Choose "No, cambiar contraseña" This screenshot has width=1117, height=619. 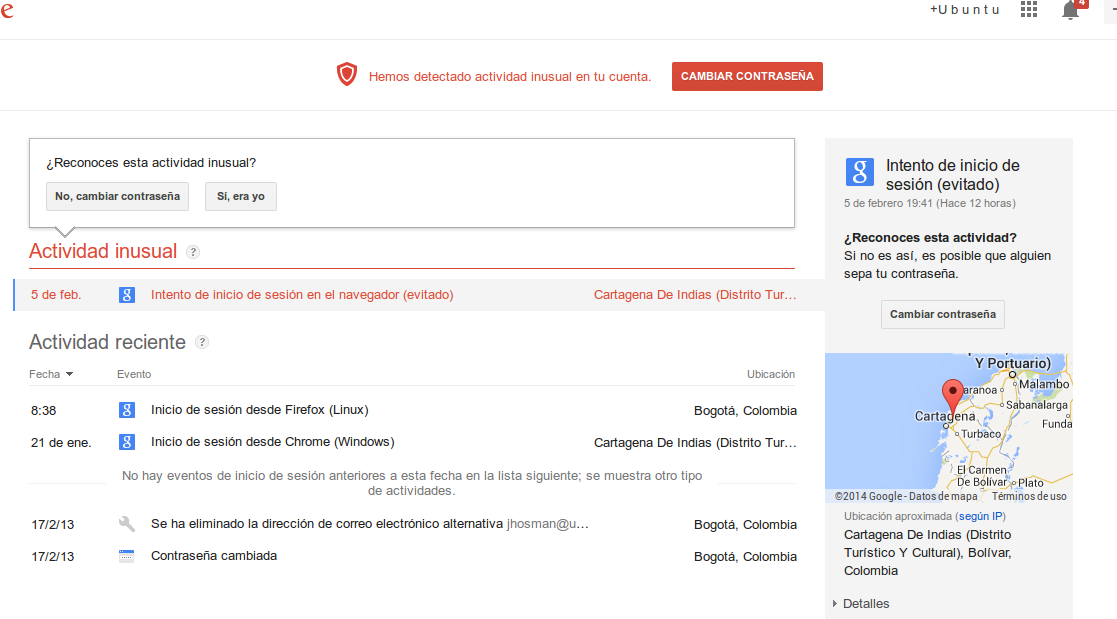click(x=117, y=197)
